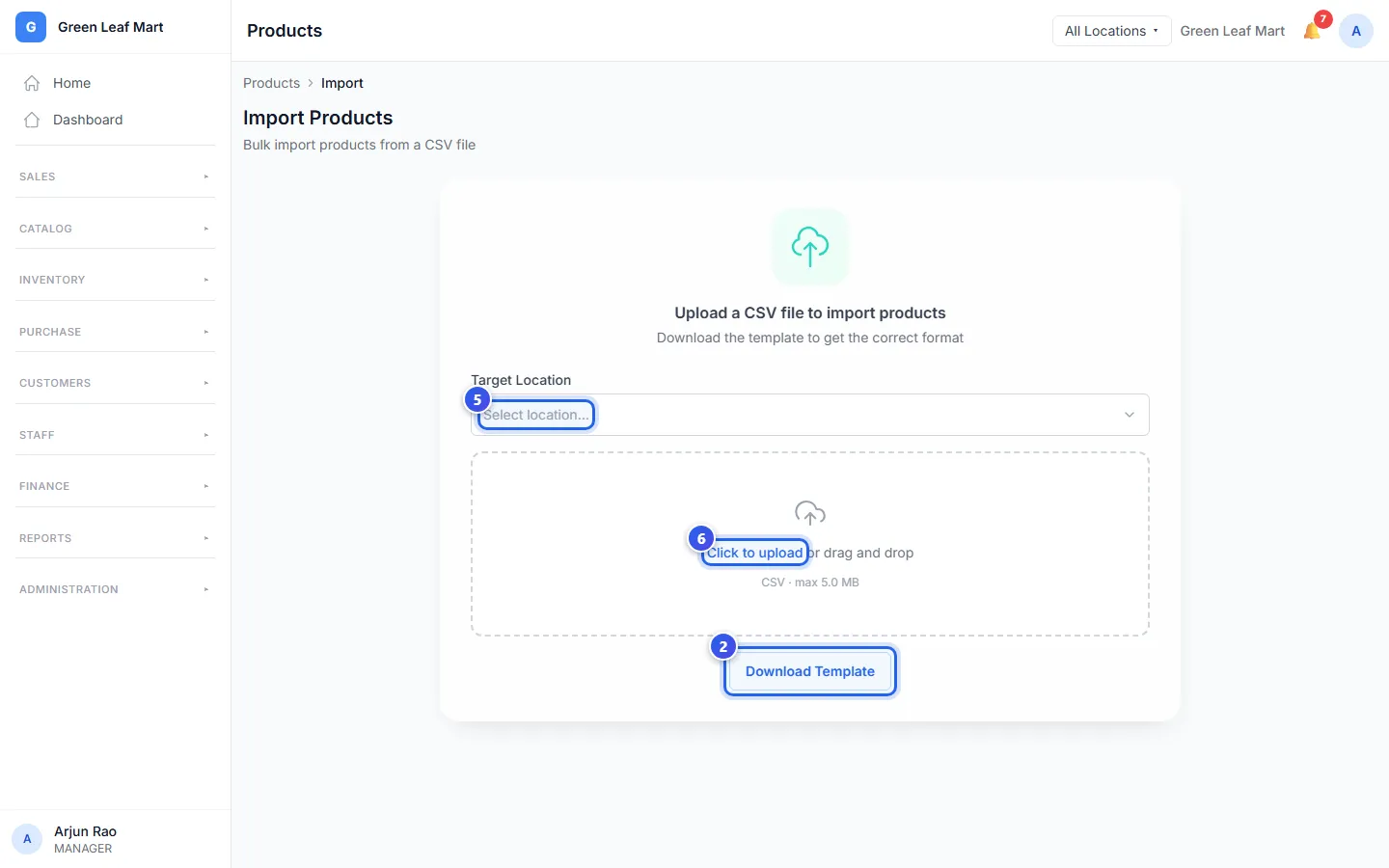
Task: Click the cloud upload icon in dropzone
Action: 810,513
